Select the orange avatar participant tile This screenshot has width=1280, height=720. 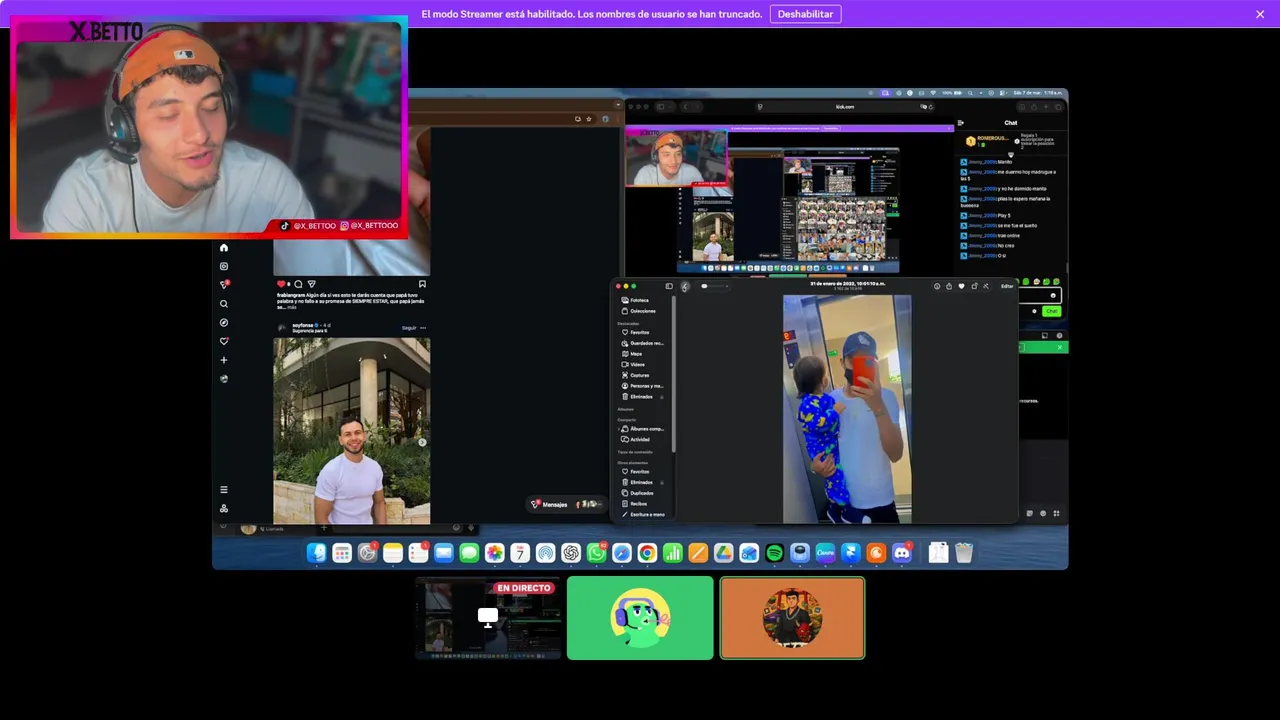click(x=792, y=618)
